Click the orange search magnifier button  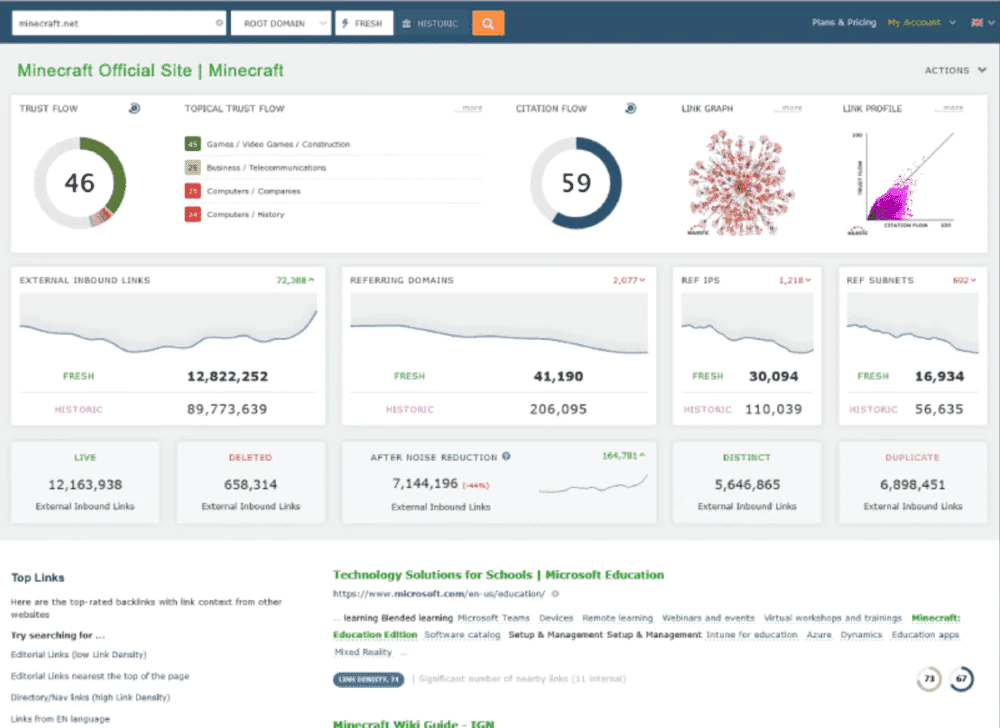488,24
